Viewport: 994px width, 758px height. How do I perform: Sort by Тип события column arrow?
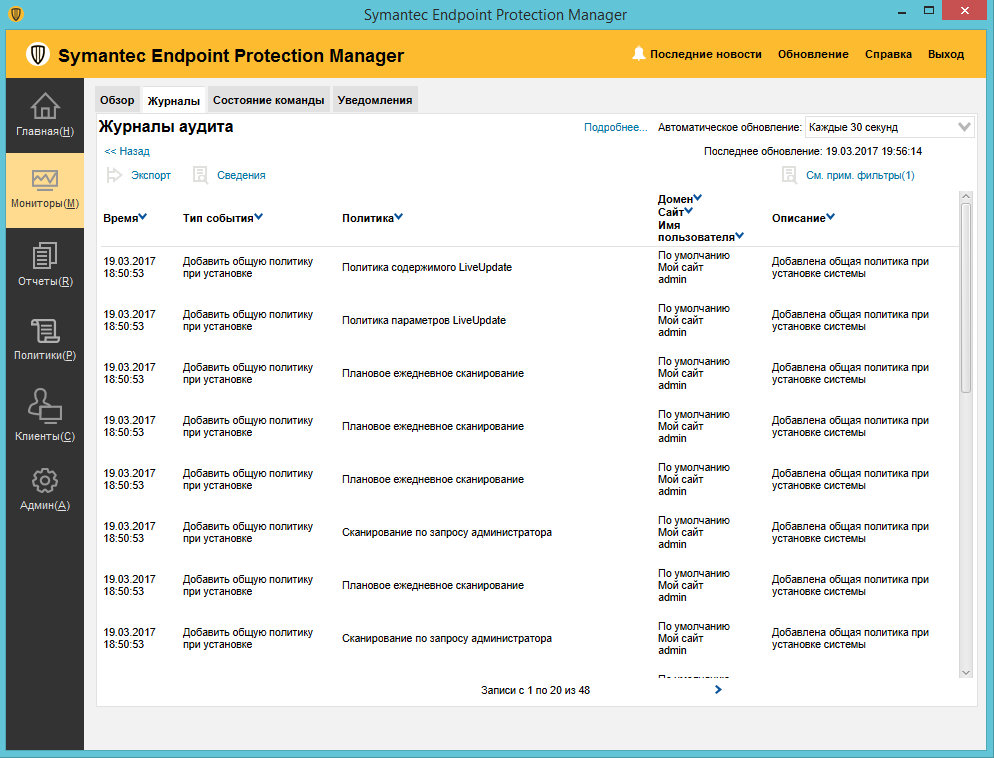click(x=259, y=217)
